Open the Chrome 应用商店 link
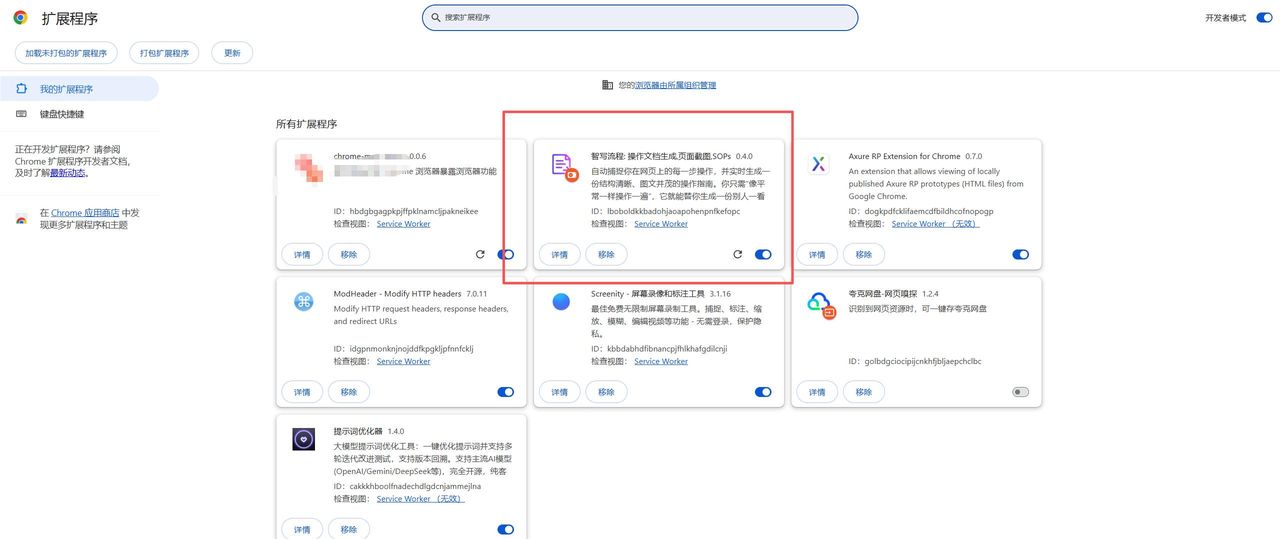Viewport: 1280px width, 539px height. 85,213
